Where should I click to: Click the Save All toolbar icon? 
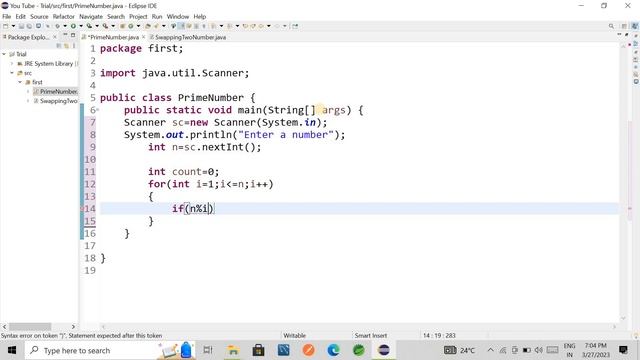(29, 26)
